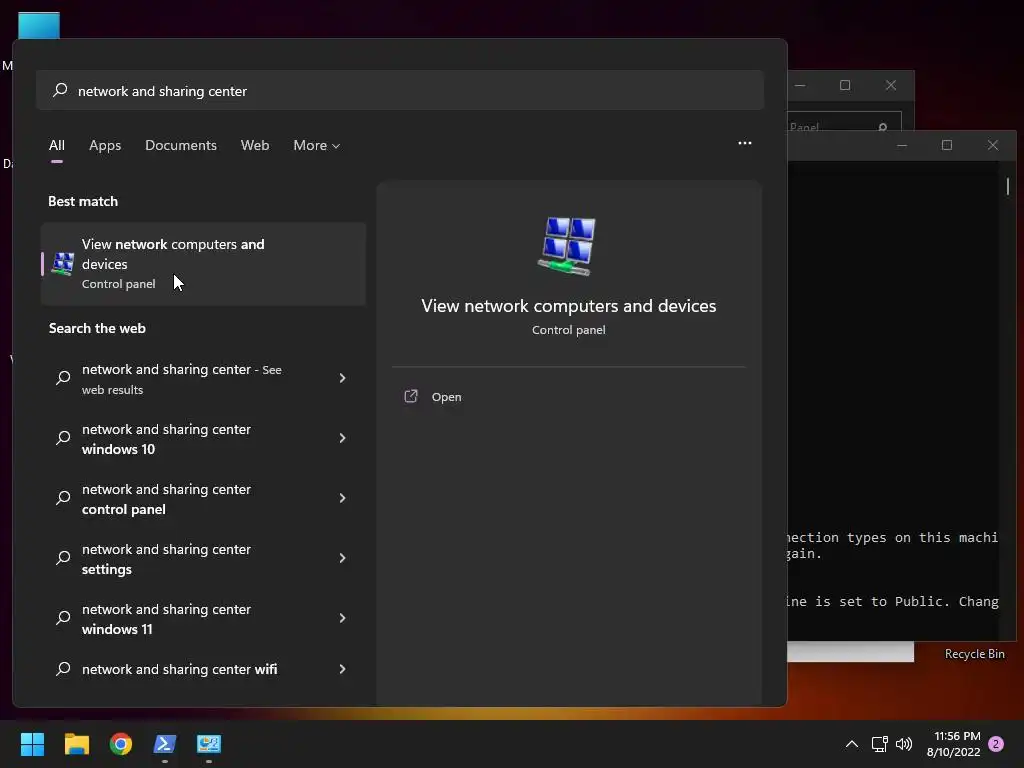Expand arrow for 'windows 11' suggestion

pyautogui.click(x=342, y=618)
